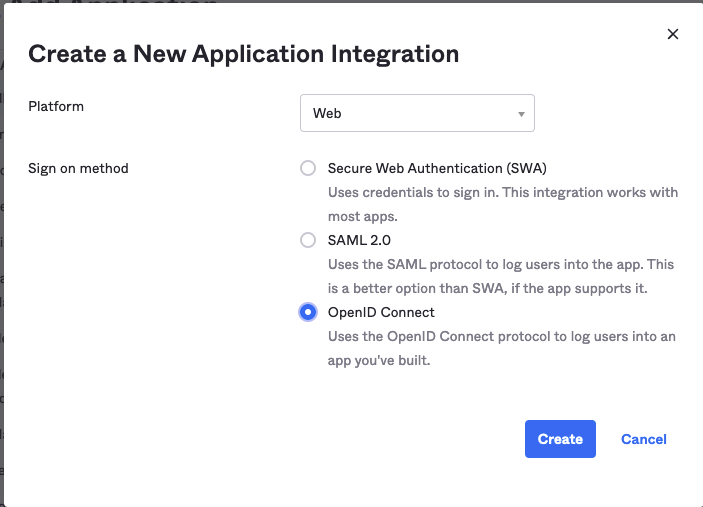703x507 pixels.
Task: Click the 'Web' value in Platform selector
Action: click(328, 114)
